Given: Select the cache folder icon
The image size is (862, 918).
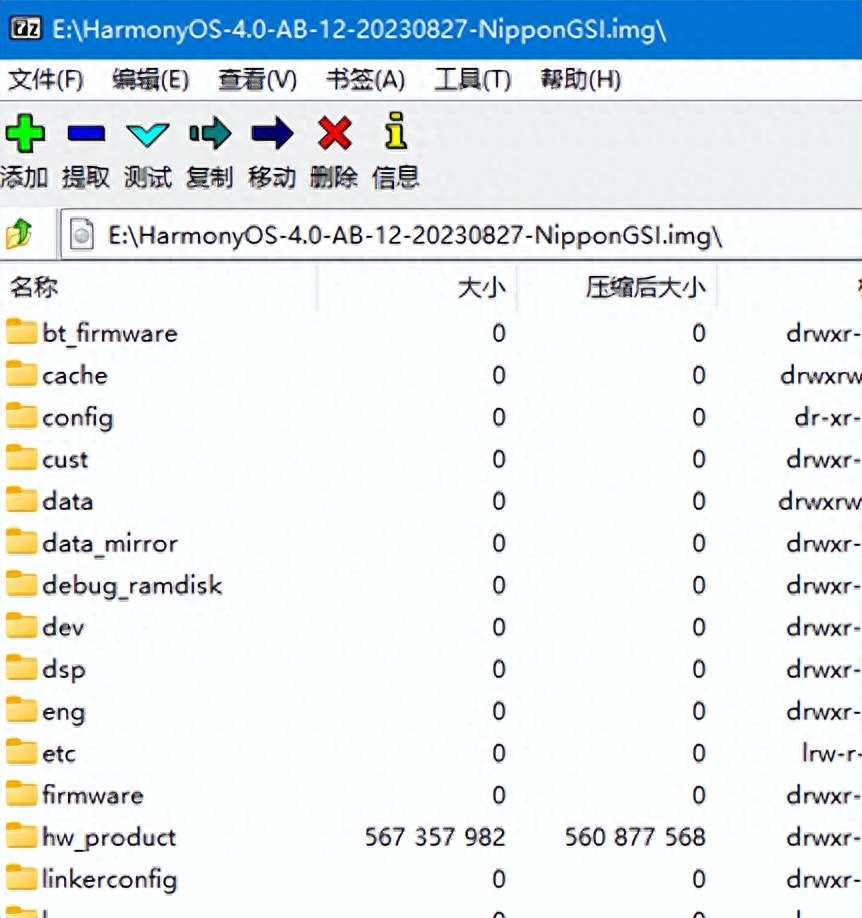Looking at the screenshot, I should tap(22, 374).
